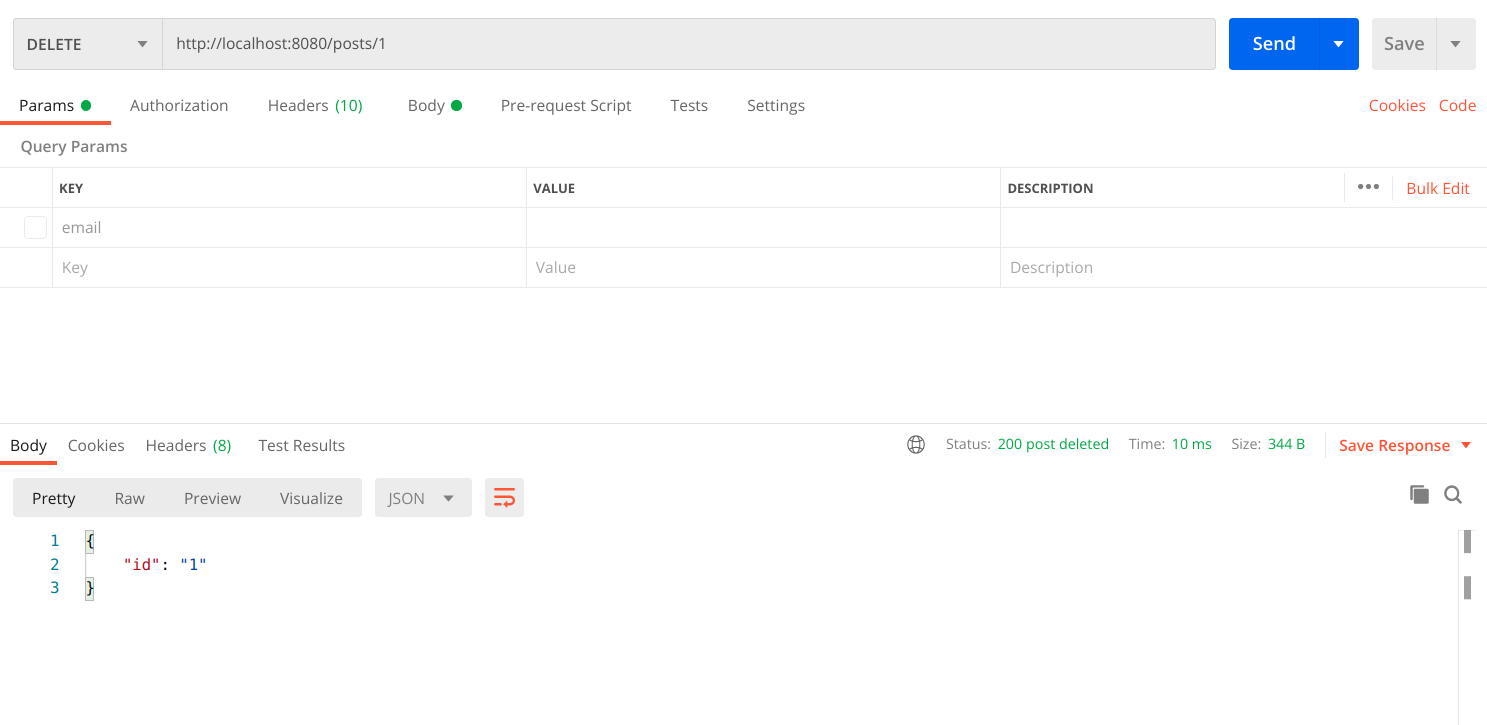
Task: Click the globe network information icon
Action: click(x=916, y=445)
